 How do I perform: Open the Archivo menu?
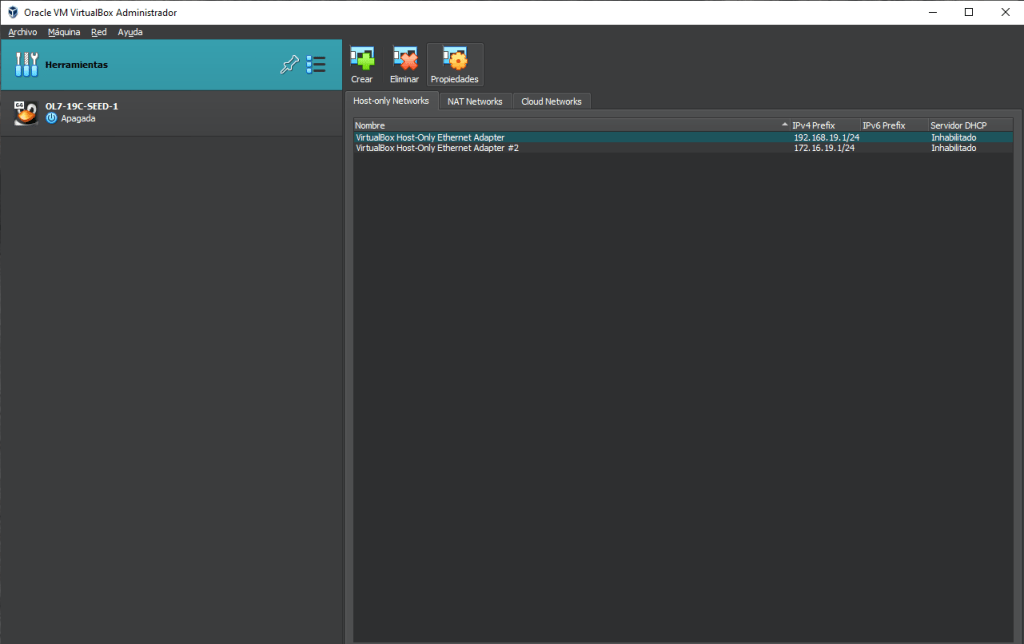pos(22,32)
